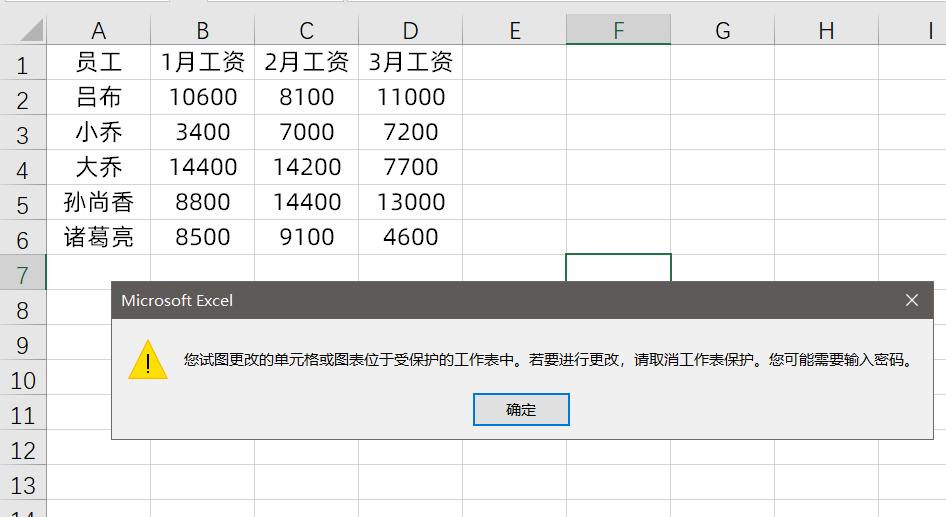Select row 12 header
946x517 pixels.
click(x=23, y=448)
